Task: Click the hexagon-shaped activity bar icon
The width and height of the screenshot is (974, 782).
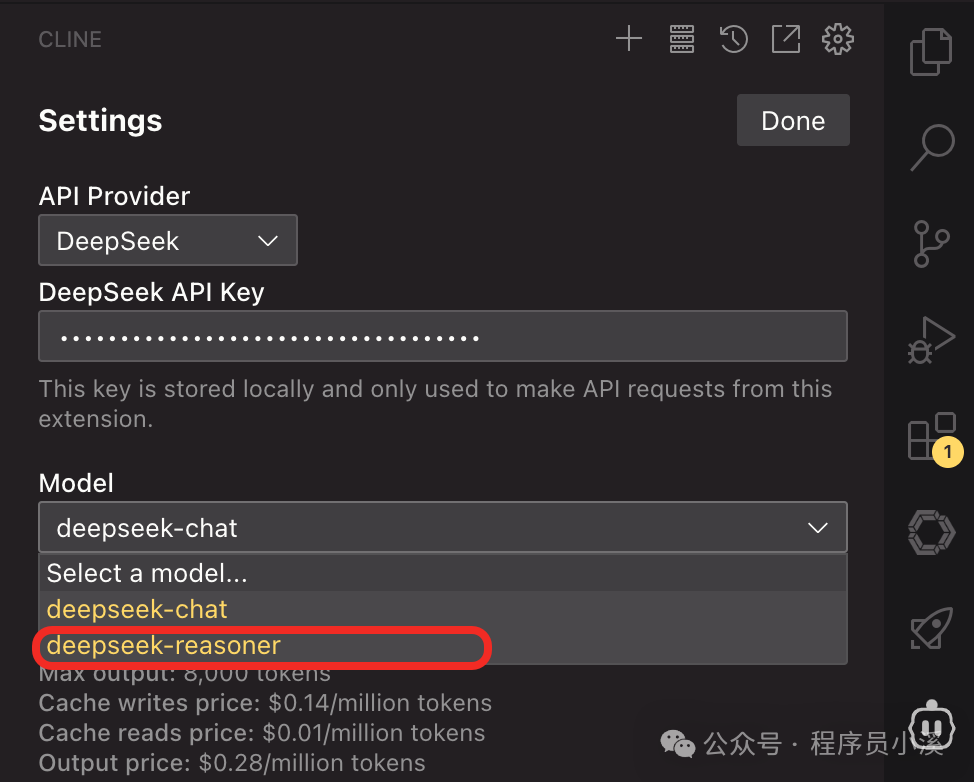Action: click(x=931, y=531)
